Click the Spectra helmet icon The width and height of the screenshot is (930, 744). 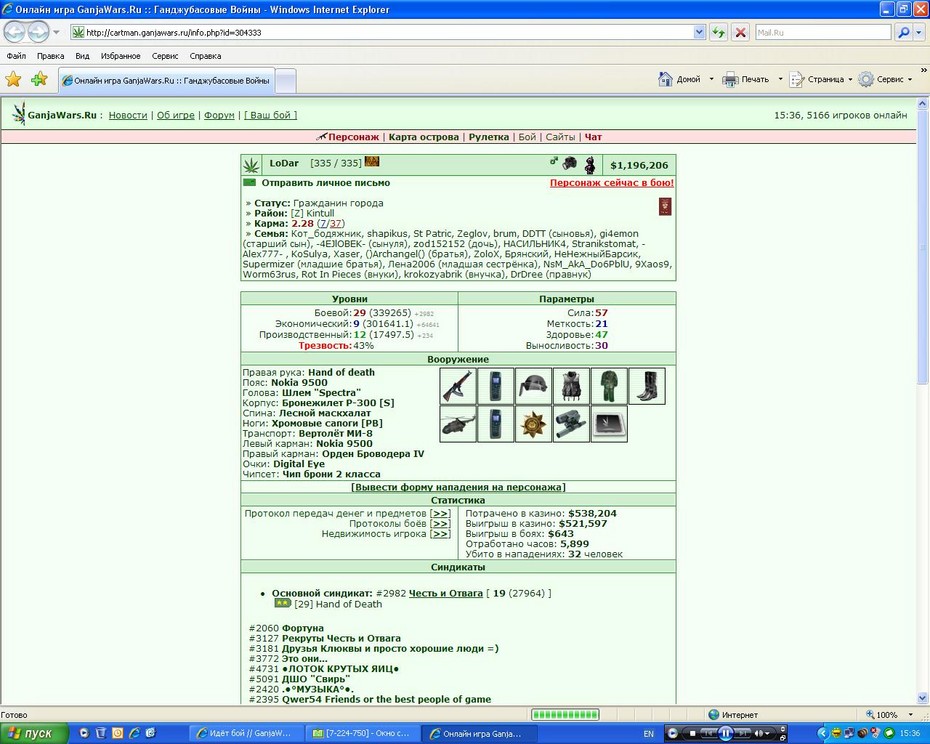(533, 386)
